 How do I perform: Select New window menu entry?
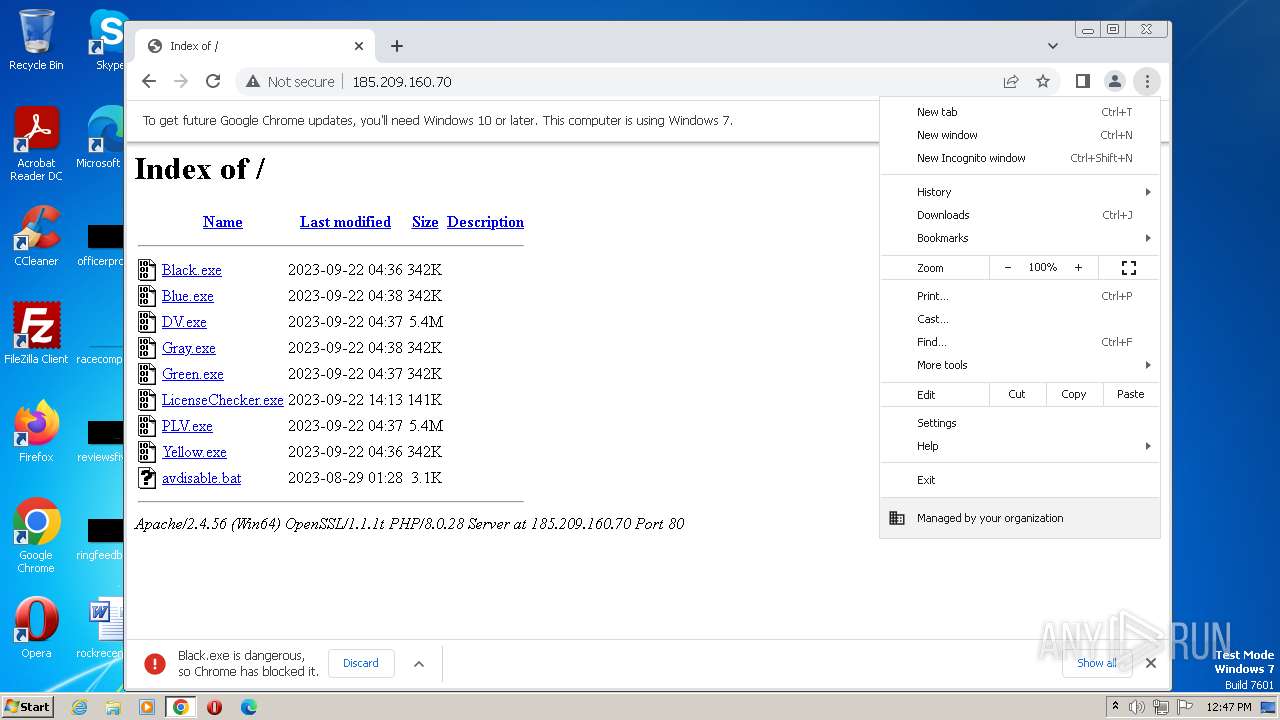(1020, 135)
